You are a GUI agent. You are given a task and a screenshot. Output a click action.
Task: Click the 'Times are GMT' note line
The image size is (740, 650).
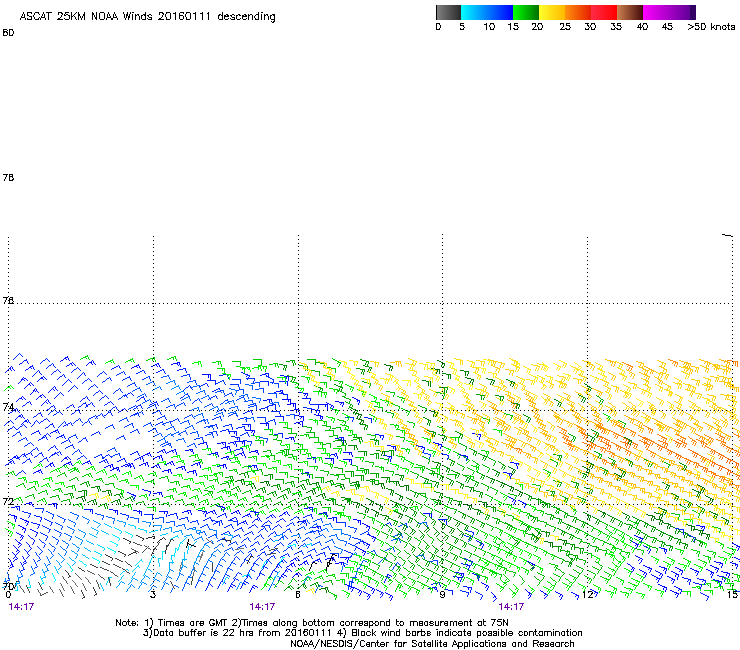(312, 623)
